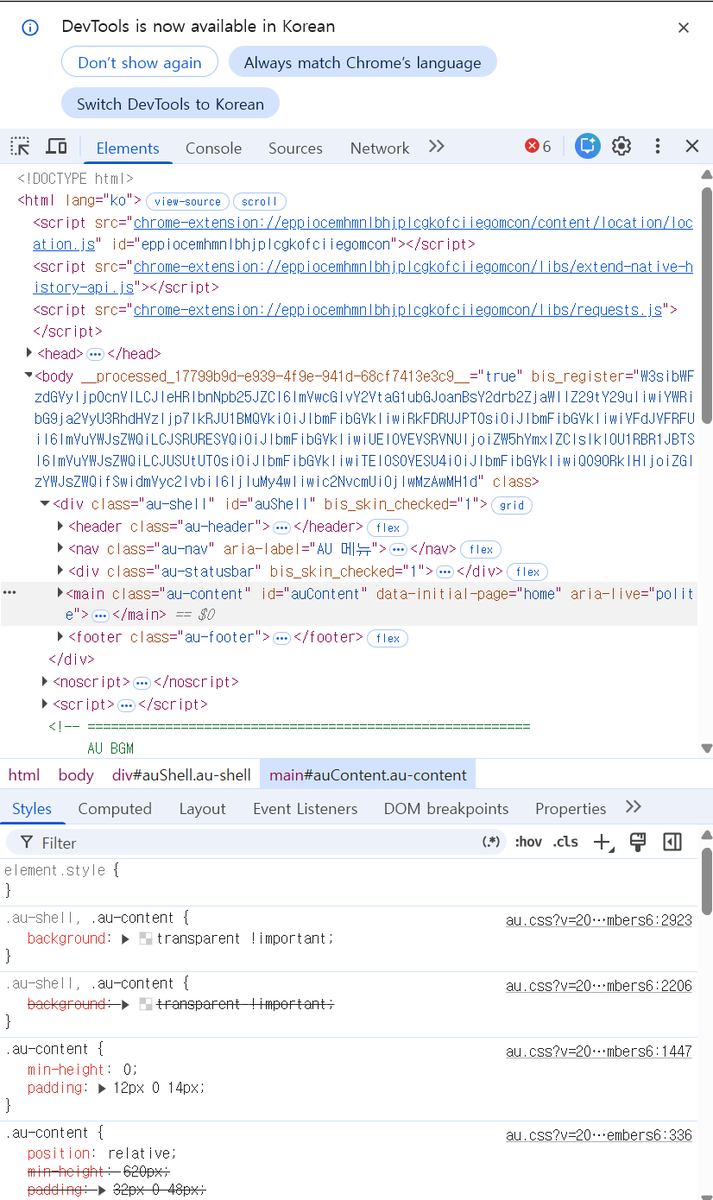This screenshot has height=1200, width=713.
Task: Toggle the device toolbar icon
Action: point(57,147)
